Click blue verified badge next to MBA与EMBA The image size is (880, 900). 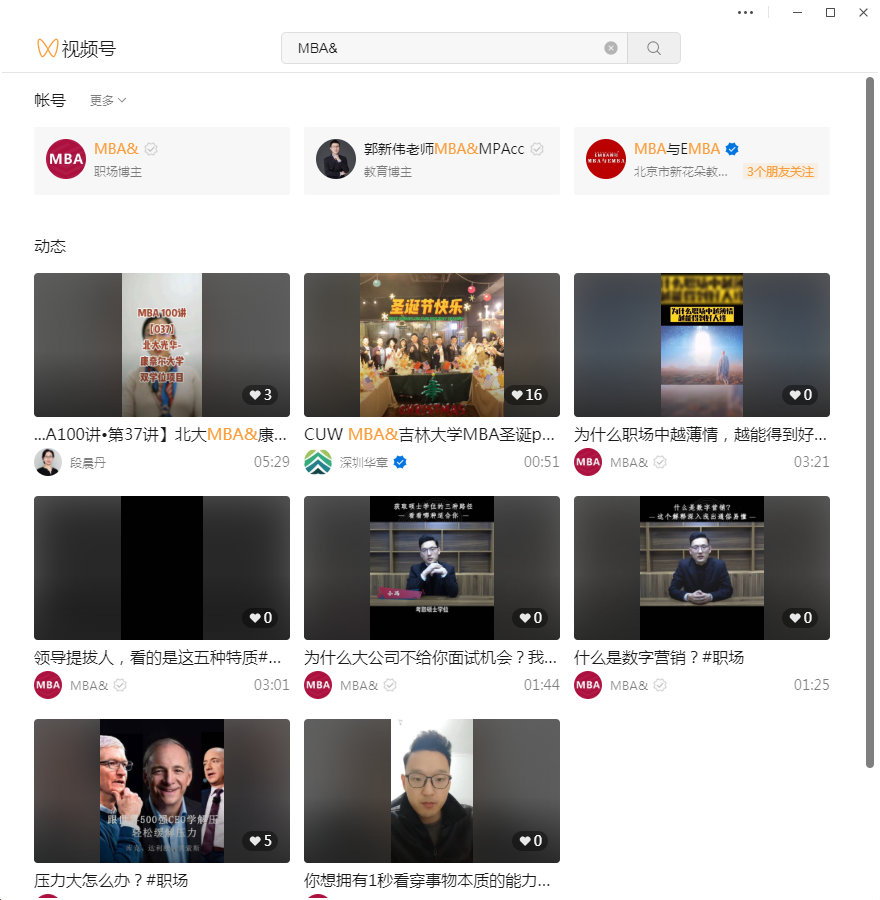(732, 149)
